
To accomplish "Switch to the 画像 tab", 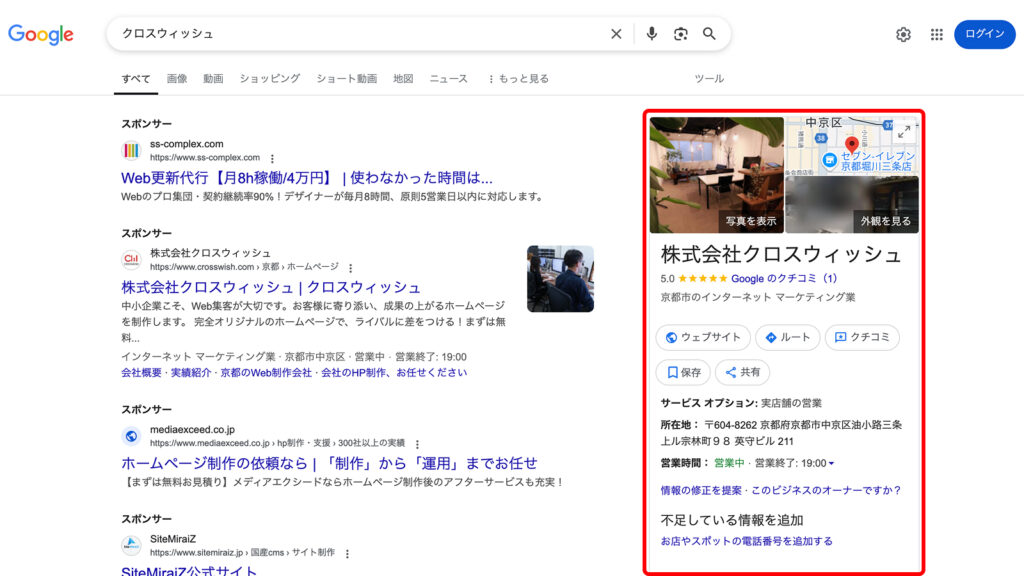I will click(x=177, y=79).
